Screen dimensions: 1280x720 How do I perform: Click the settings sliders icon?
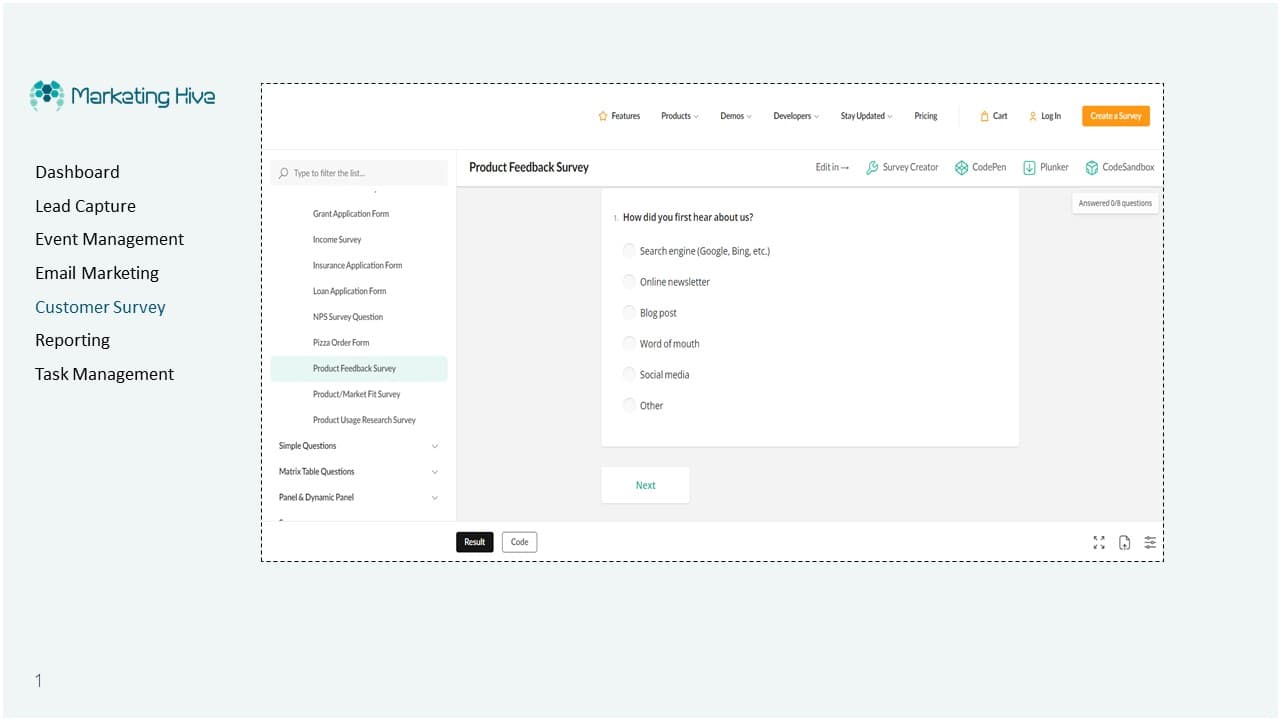[x=1150, y=542]
